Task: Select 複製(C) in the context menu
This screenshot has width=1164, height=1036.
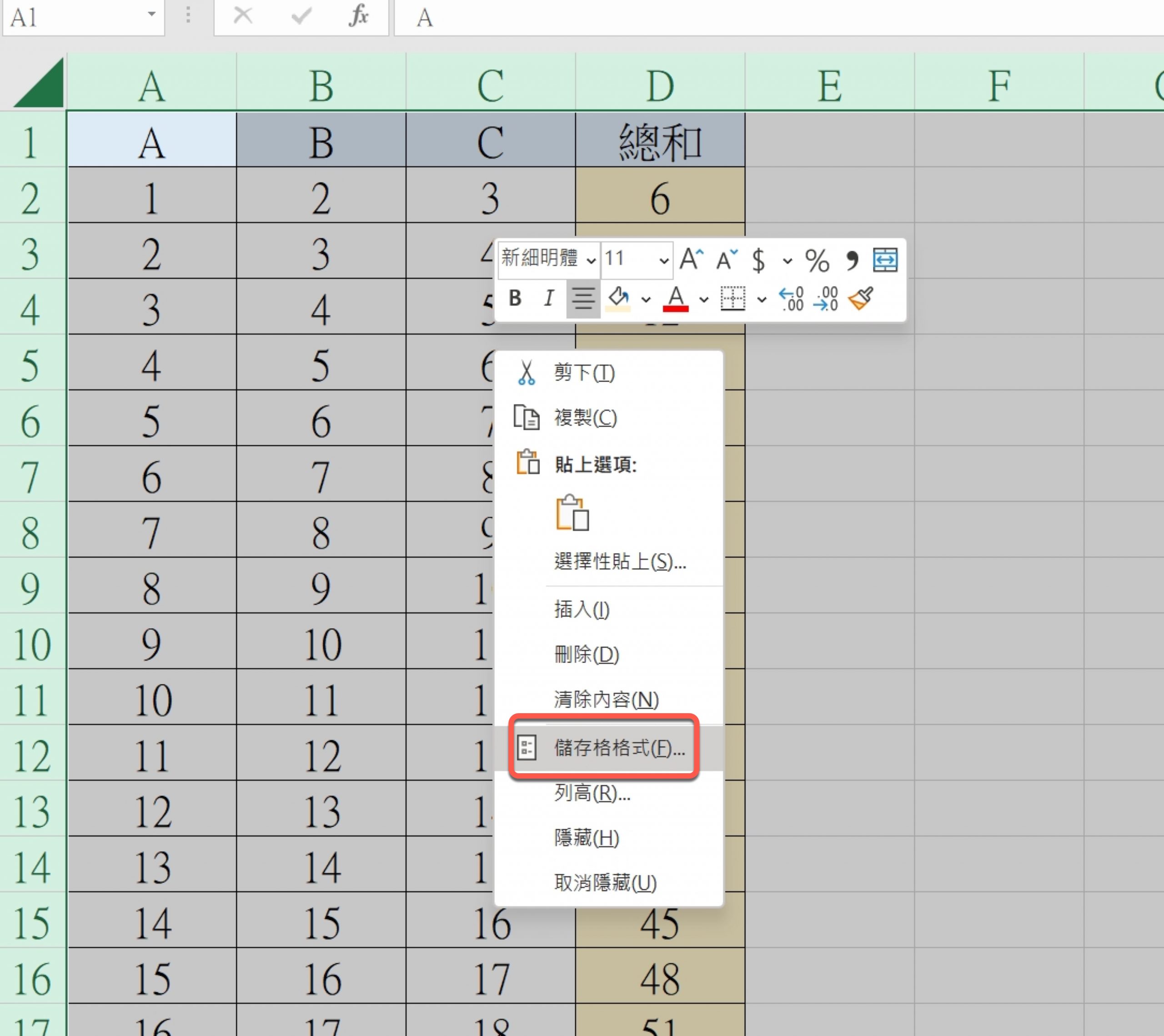Action: pos(586,418)
